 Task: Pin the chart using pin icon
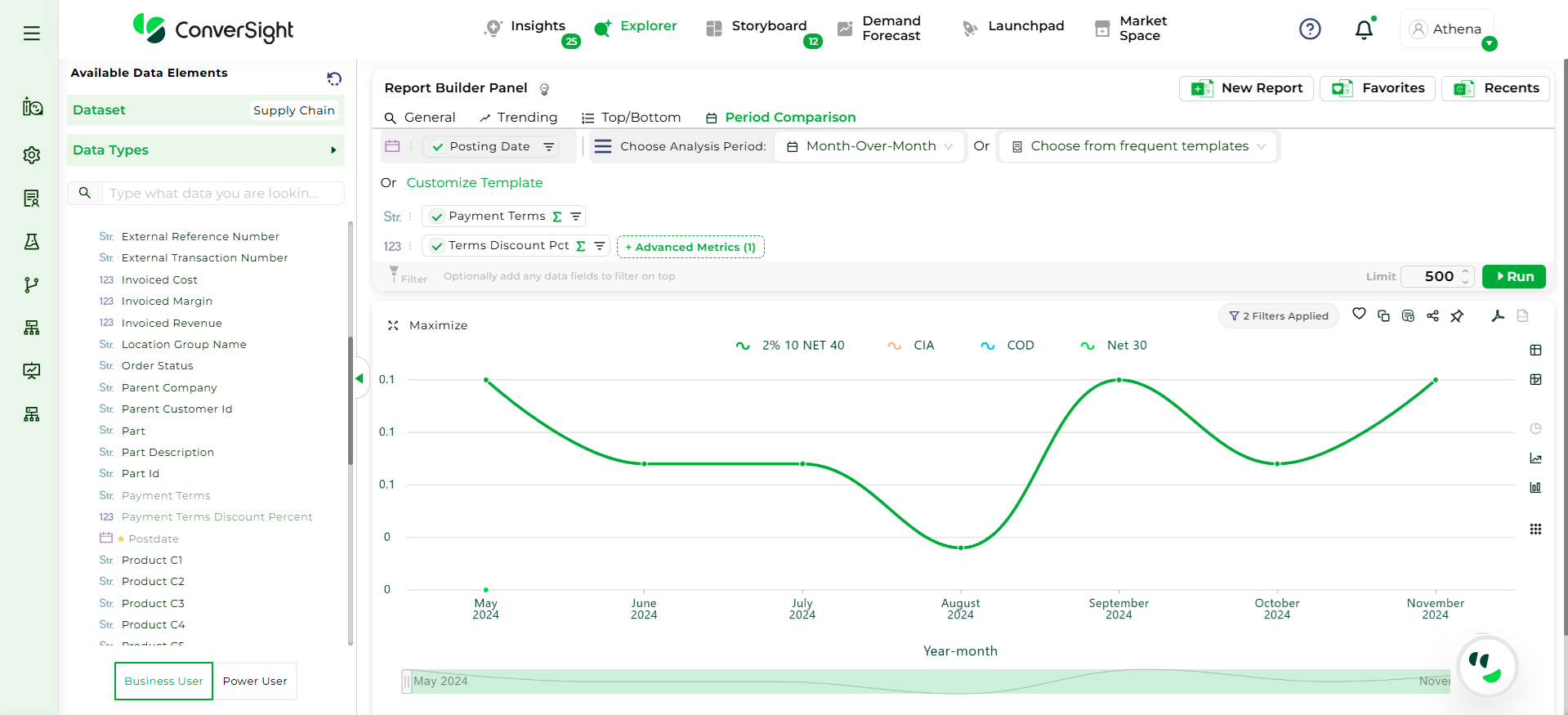(1457, 316)
